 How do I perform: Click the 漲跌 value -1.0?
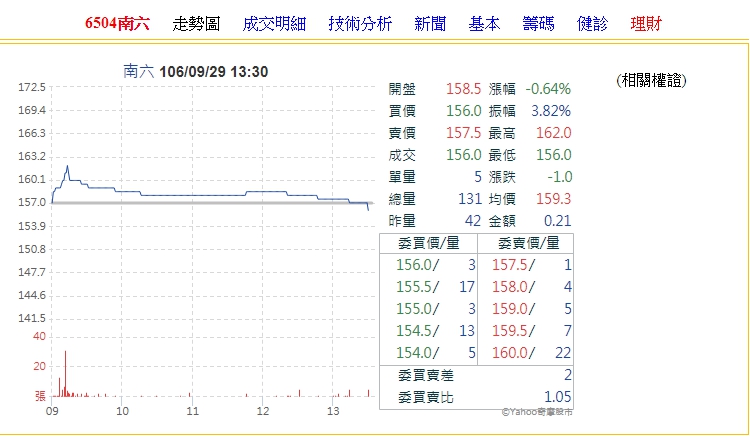(560, 177)
